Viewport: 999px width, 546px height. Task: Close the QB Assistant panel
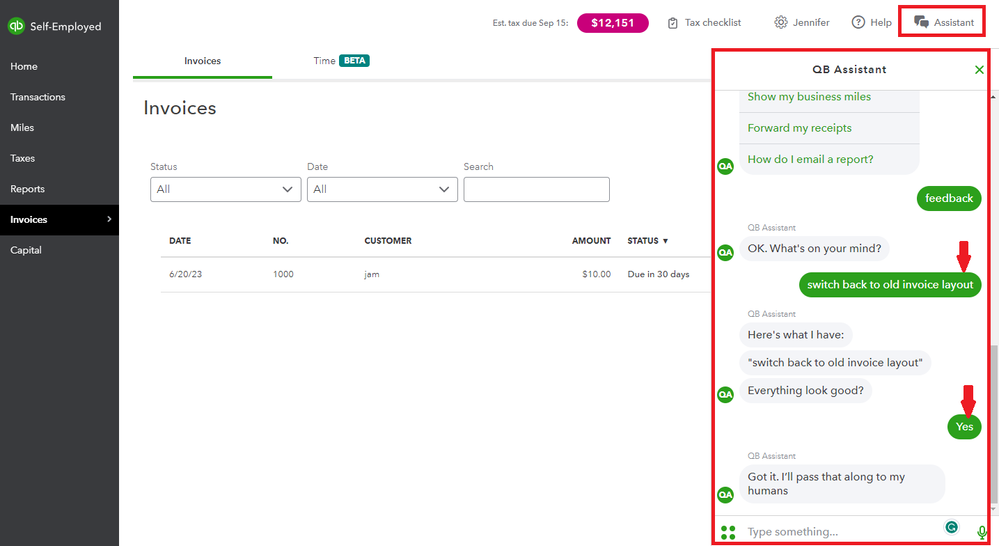(x=979, y=70)
